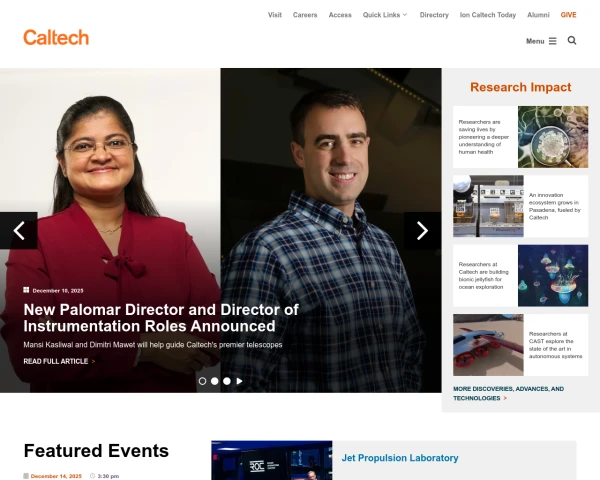600x480 pixels.
Task: Open the Jet Propulsion Laboratory link
Action: 400,458
